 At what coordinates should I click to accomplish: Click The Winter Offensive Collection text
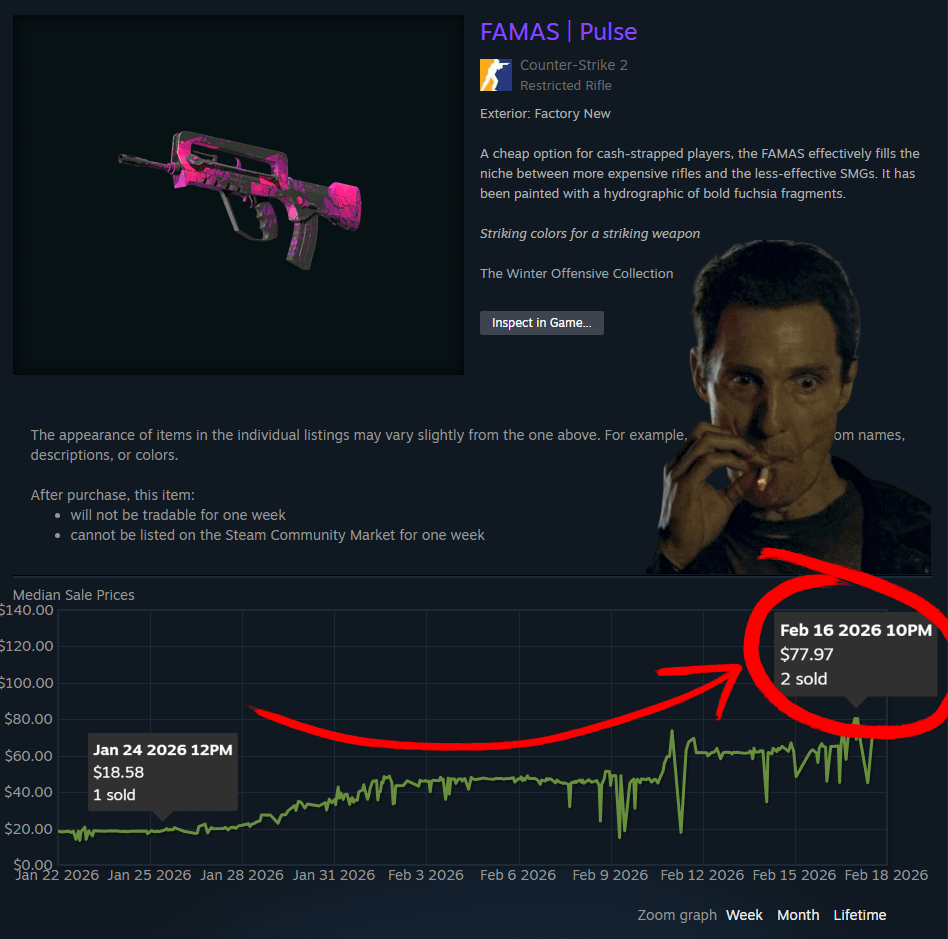576,273
